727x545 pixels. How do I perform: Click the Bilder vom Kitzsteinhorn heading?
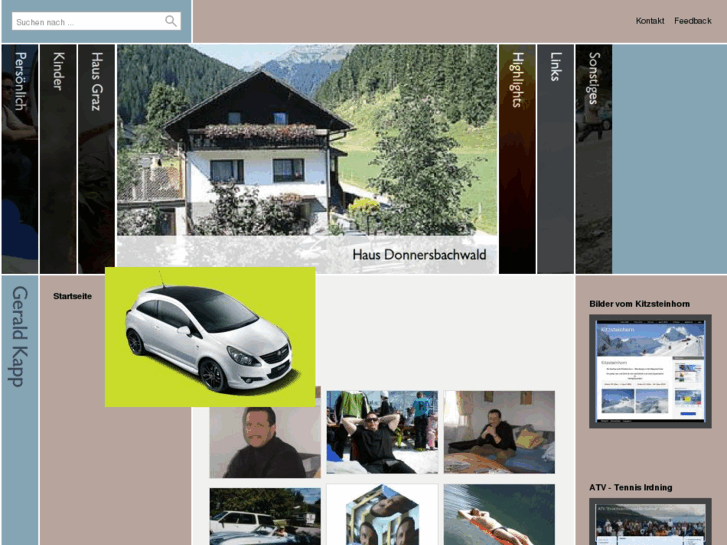[639, 304]
